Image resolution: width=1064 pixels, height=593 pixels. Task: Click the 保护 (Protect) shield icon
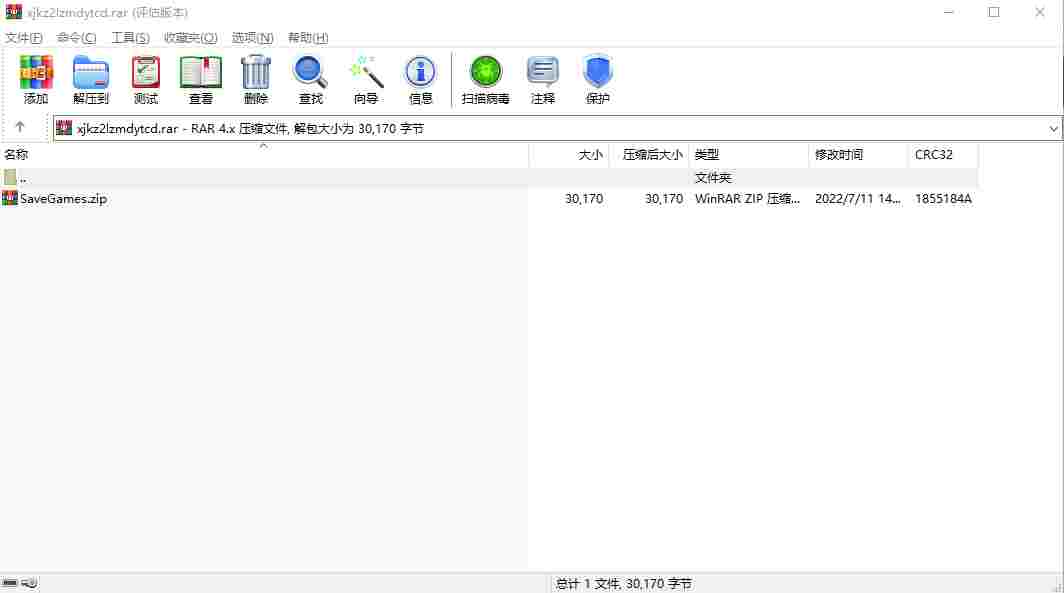[x=597, y=79]
